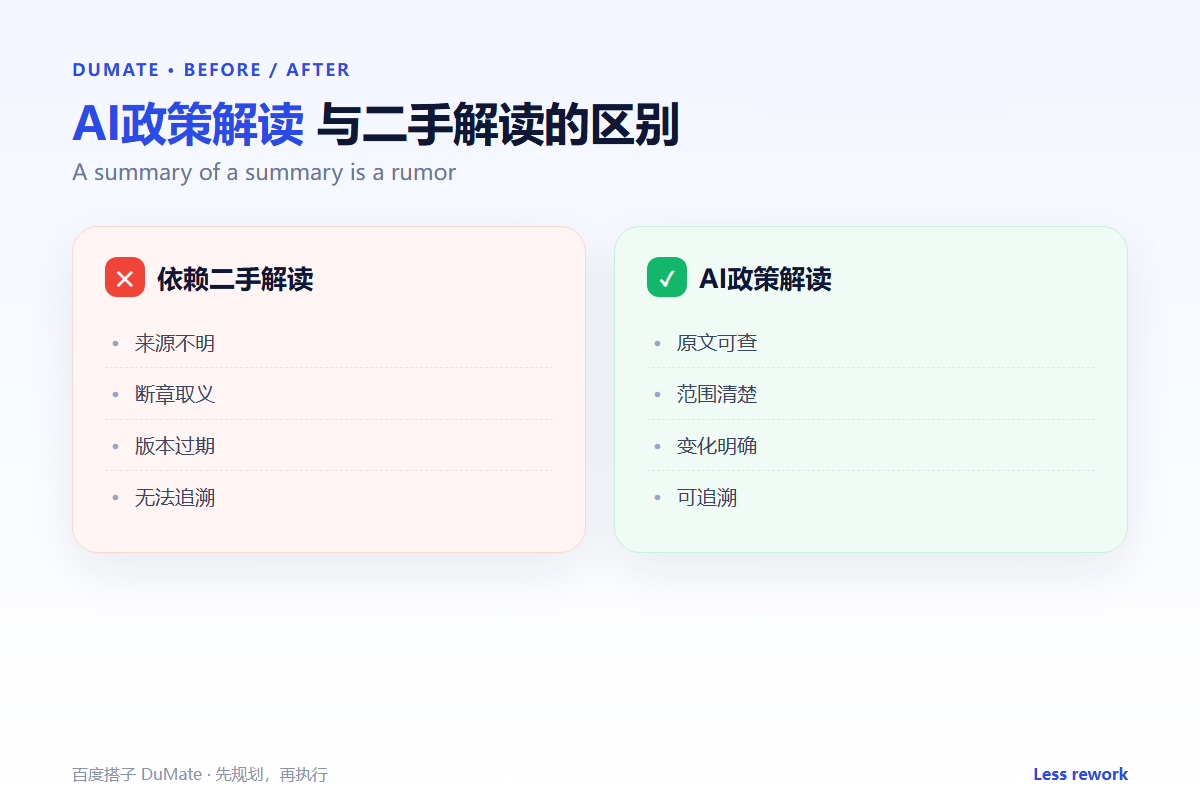Image resolution: width=1200 pixels, height=800 pixels.
Task: Click the list item 来源不明
Action: 329,343
